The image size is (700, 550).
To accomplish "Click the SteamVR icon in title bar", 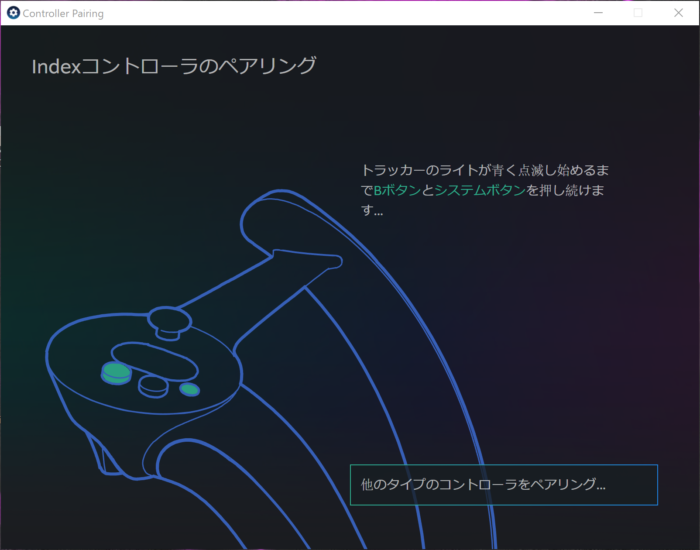I will [x=13, y=13].
